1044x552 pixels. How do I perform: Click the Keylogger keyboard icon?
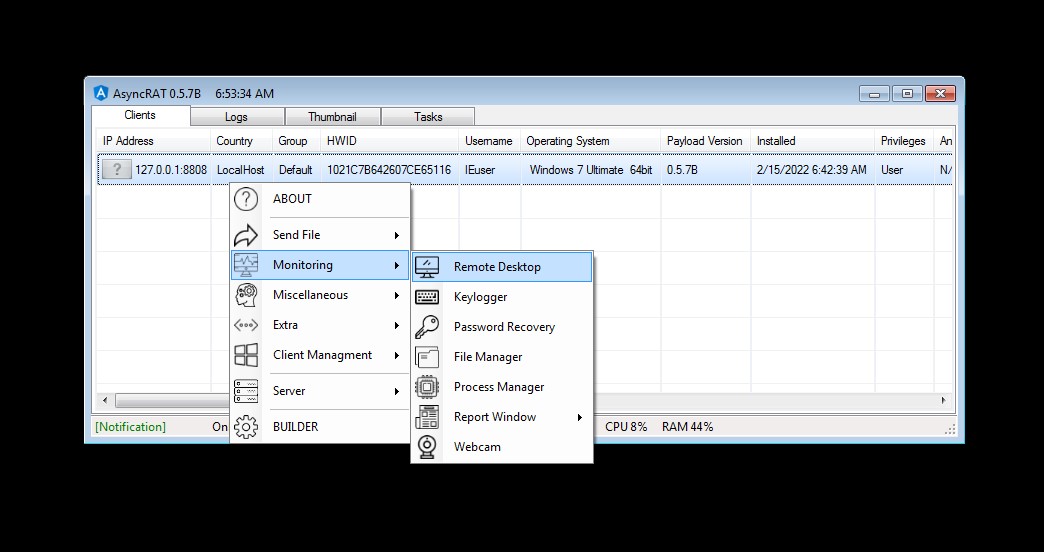coord(427,297)
